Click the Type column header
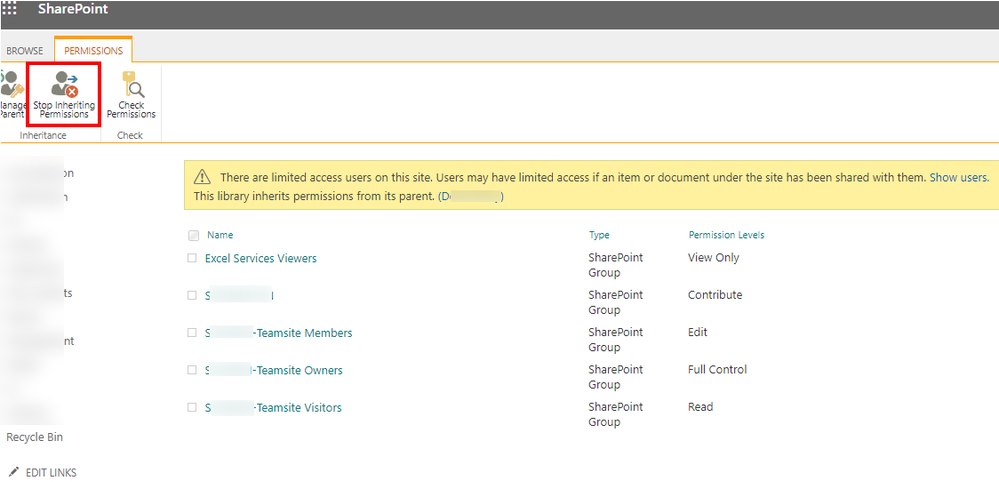This screenshot has height=482, width=999. click(x=599, y=235)
